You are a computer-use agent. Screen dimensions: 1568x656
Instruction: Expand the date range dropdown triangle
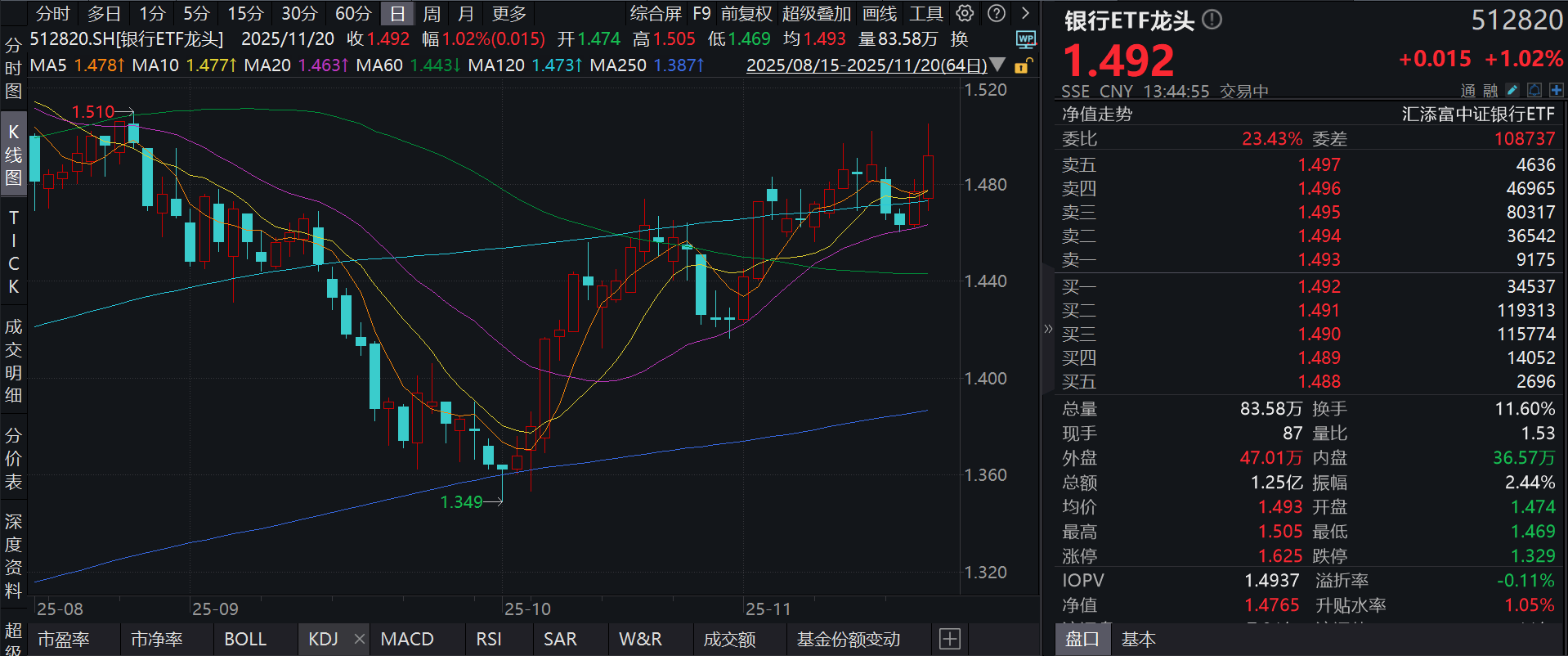tap(997, 65)
